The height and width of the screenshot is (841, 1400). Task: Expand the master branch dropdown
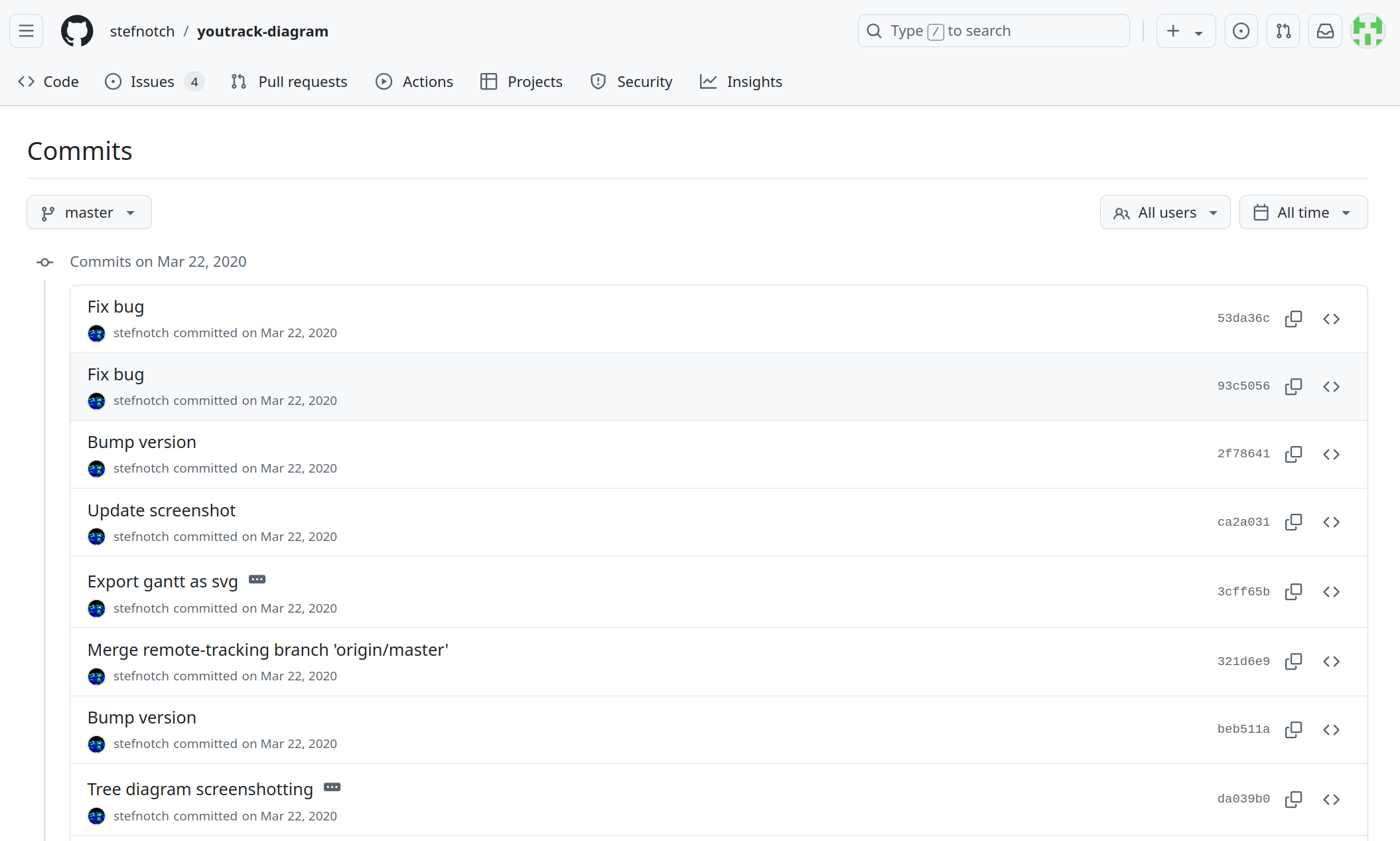88,212
